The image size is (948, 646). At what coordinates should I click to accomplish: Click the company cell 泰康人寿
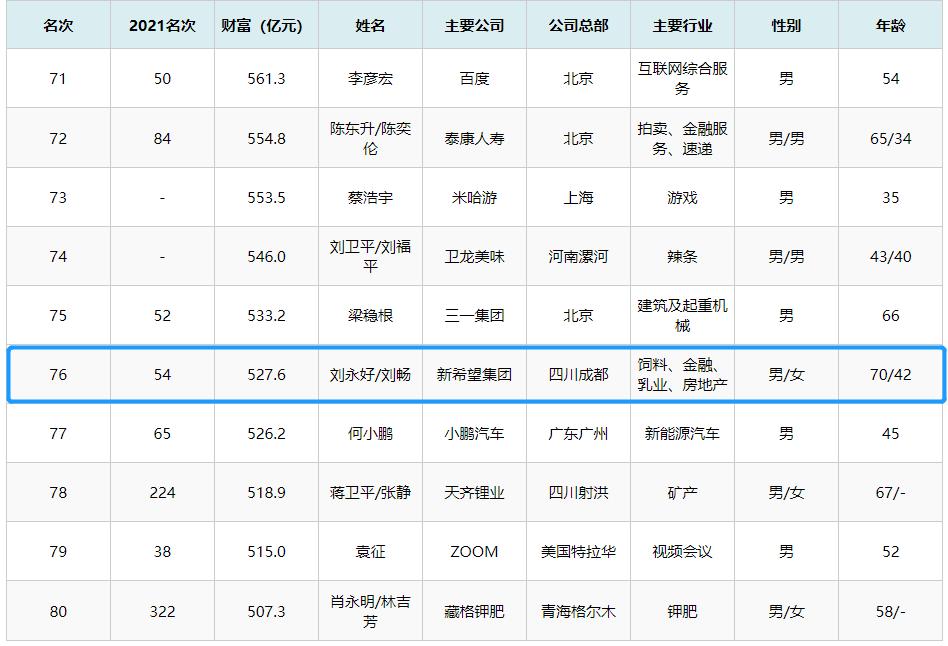click(474, 139)
